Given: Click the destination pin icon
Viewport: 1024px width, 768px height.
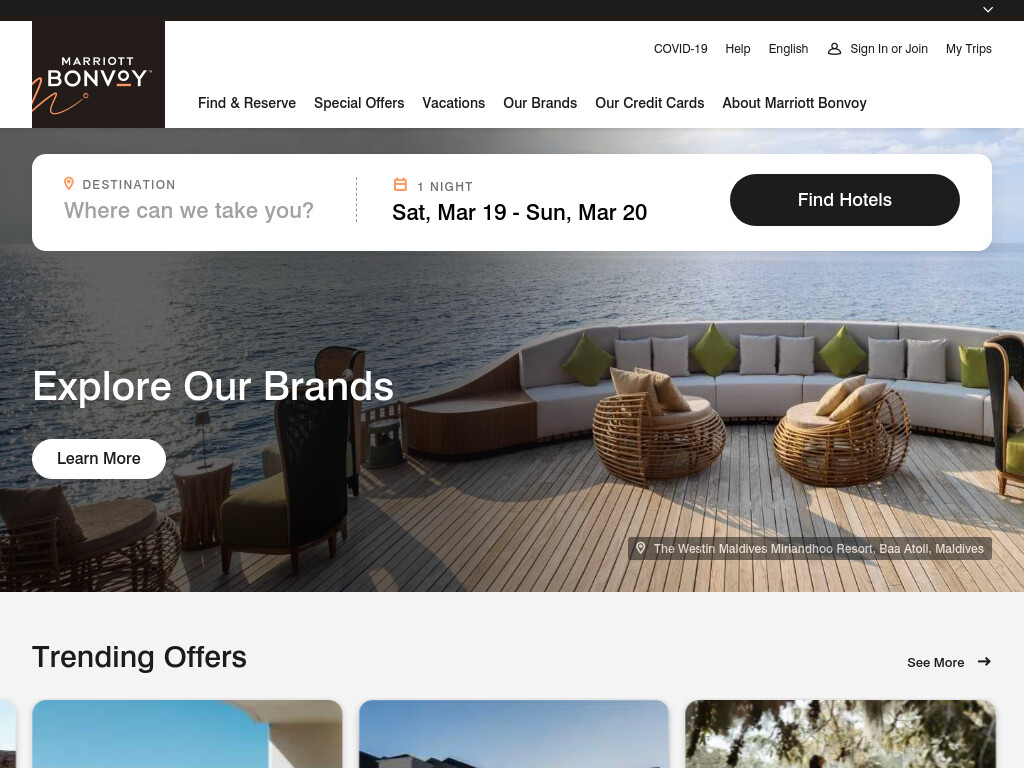Looking at the screenshot, I should tap(69, 184).
